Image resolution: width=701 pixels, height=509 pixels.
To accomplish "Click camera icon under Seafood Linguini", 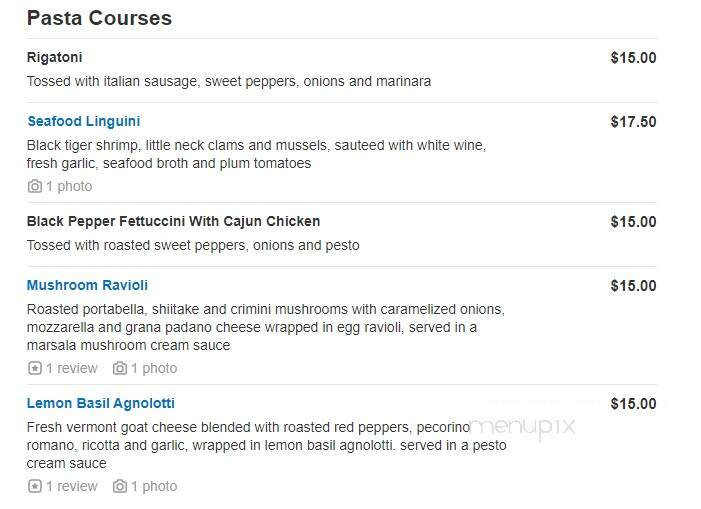I will tap(35, 186).
